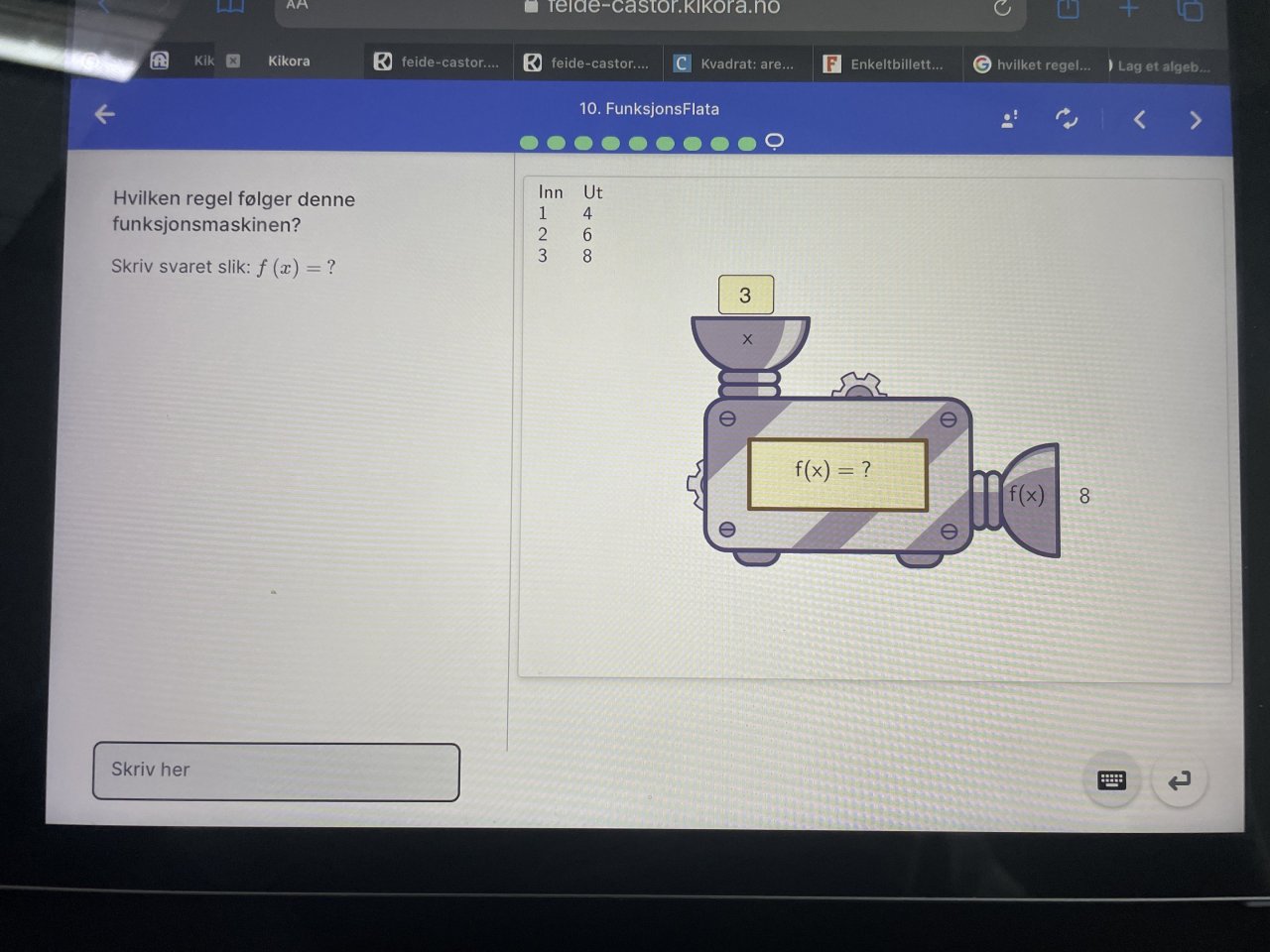Click the Ut column header
Screen dimensions: 1270x952
(x=592, y=192)
